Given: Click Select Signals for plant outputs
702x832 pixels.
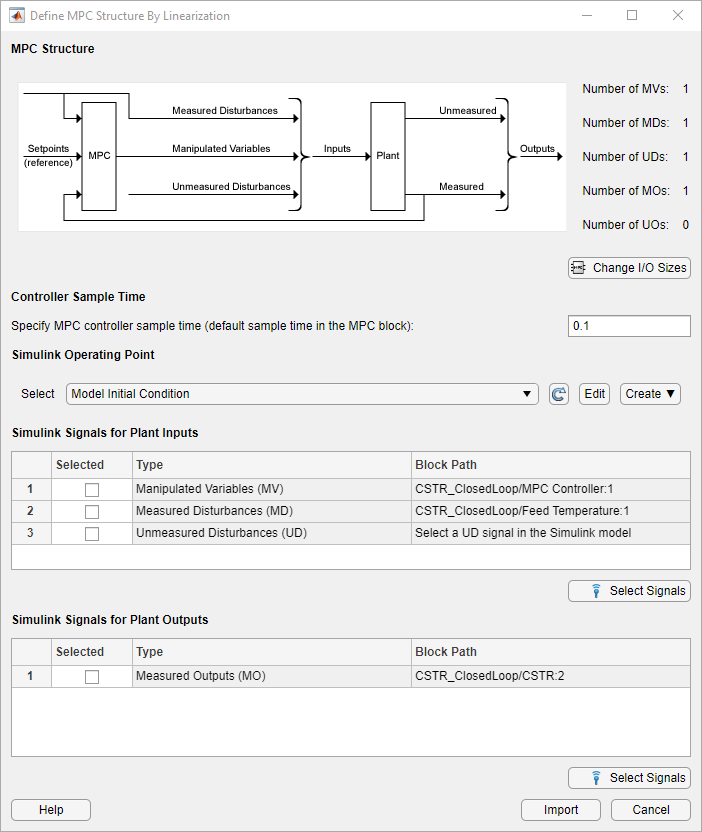Looking at the screenshot, I should click(x=629, y=778).
